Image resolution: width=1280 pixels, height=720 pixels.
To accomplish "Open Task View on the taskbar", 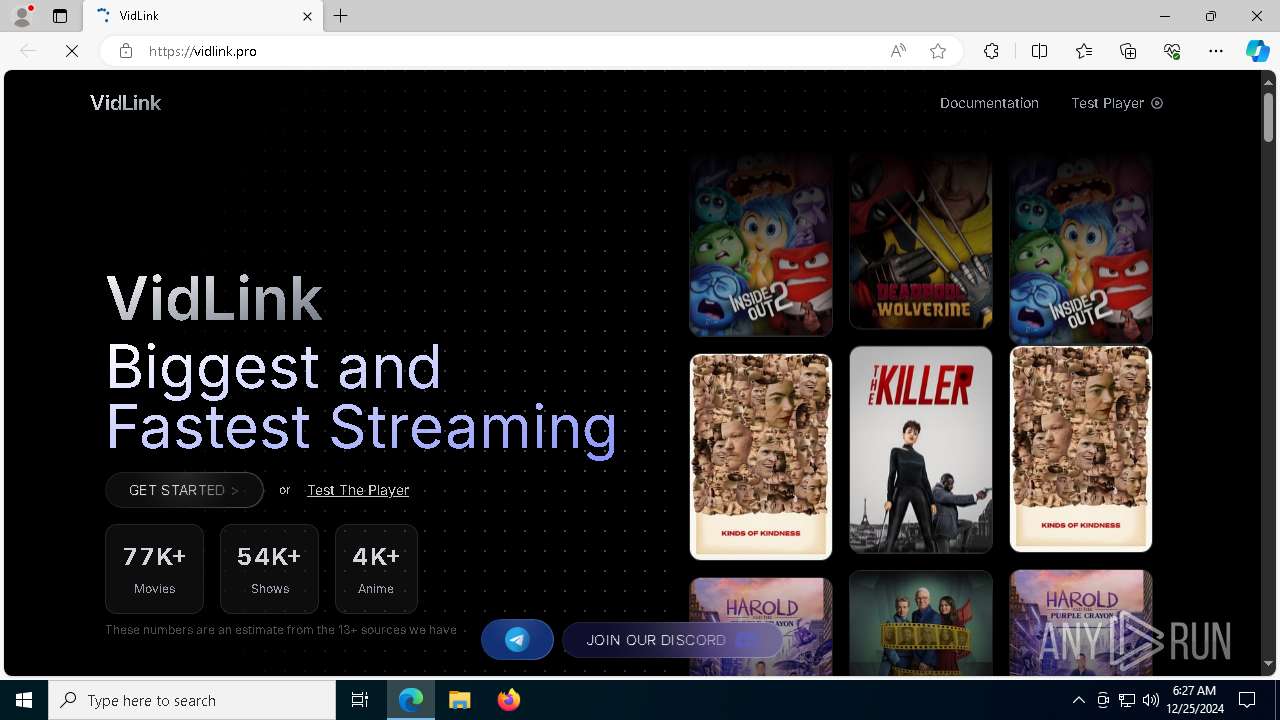I will [x=360, y=700].
